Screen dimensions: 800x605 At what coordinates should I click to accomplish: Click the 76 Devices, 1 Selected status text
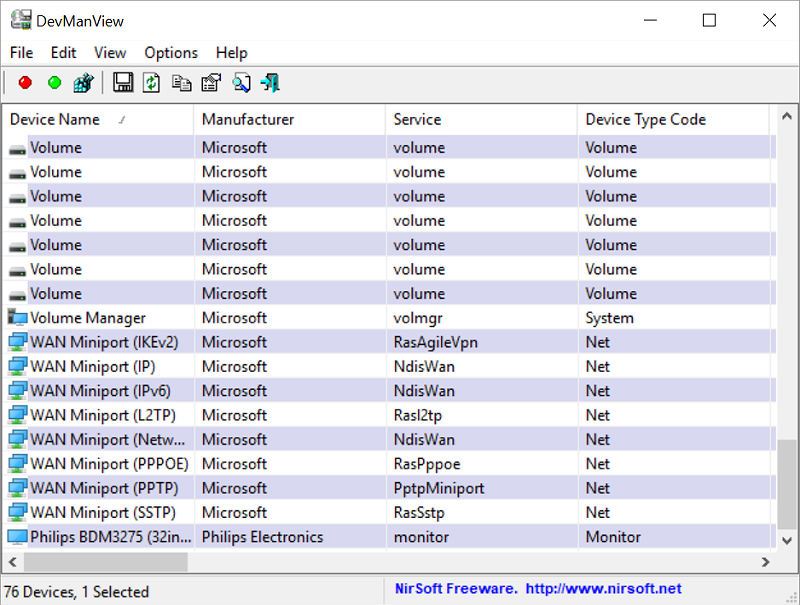(x=77, y=592)
